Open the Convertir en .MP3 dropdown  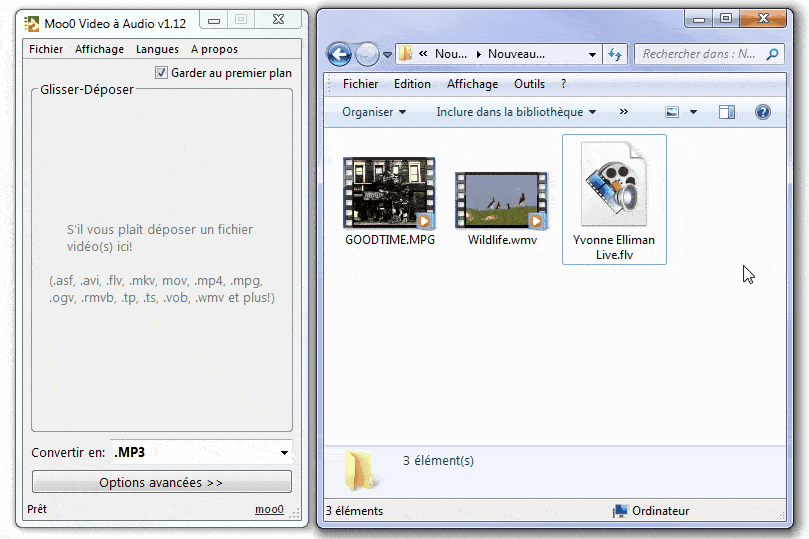point(201,452)
